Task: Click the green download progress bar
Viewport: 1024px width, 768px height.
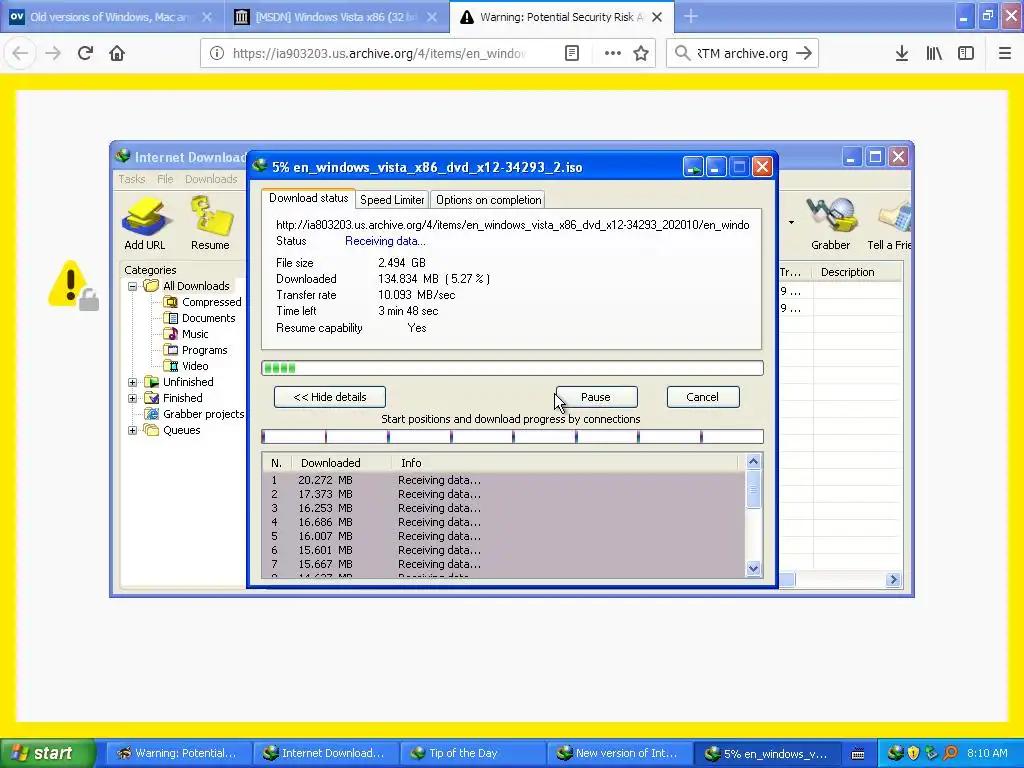Action: point(512,368)
